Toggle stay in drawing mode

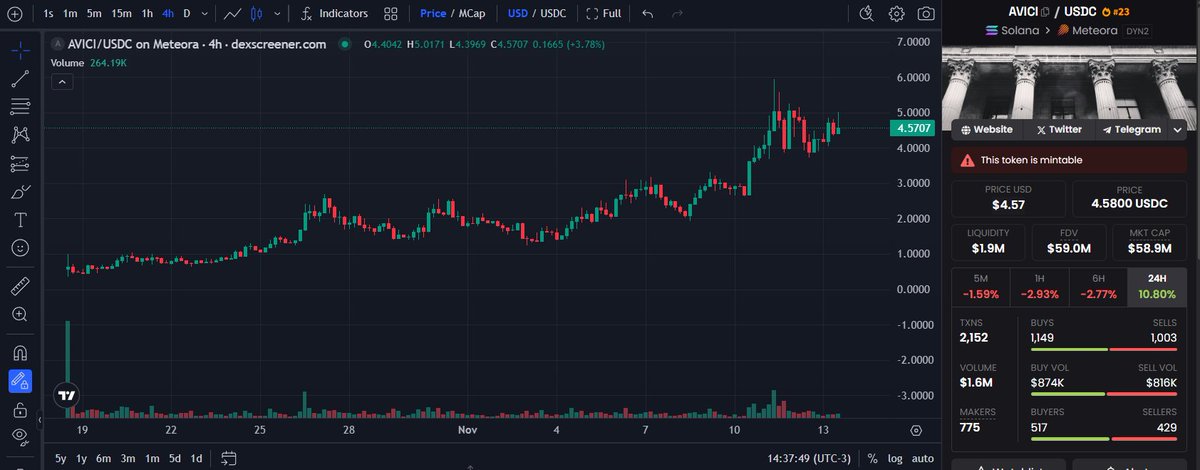(x=20, y=381)
